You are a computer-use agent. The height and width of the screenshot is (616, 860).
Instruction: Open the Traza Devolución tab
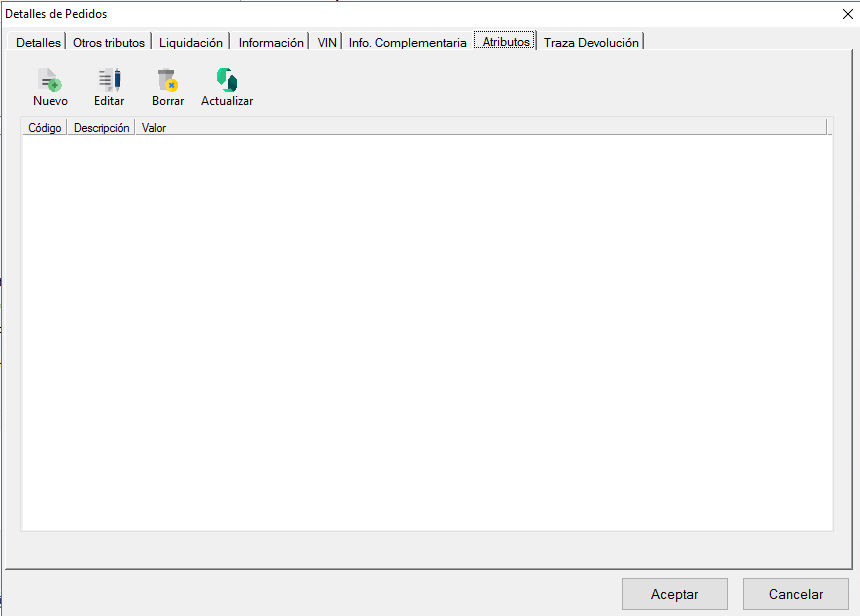tap(591, 43)
